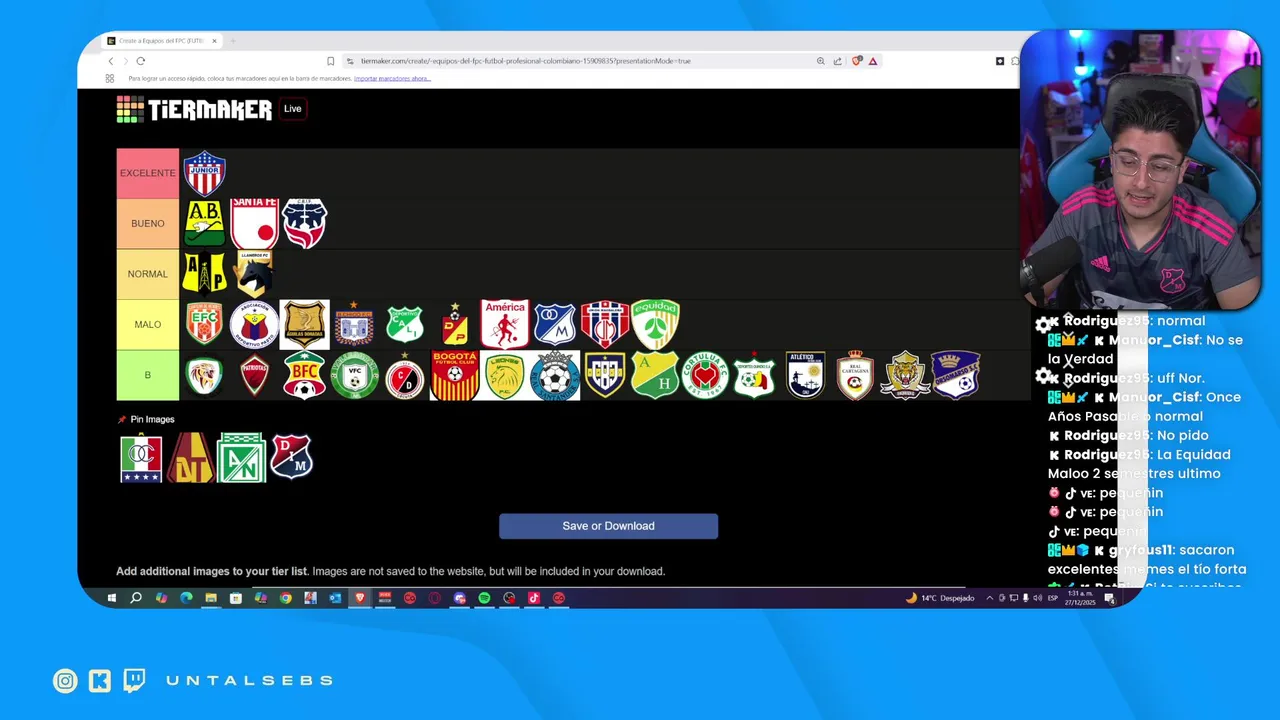The height and width of the screenshot is (720, 1280).
Task: Open the Windows Start menu
Action: point(111,598)
